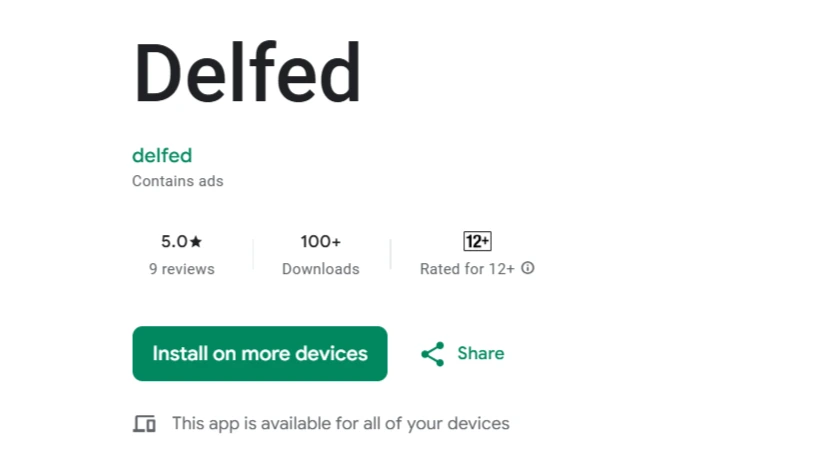Viewport: 826px width, 465px height.
Task: Click the Downloads label
Action: 320,269
